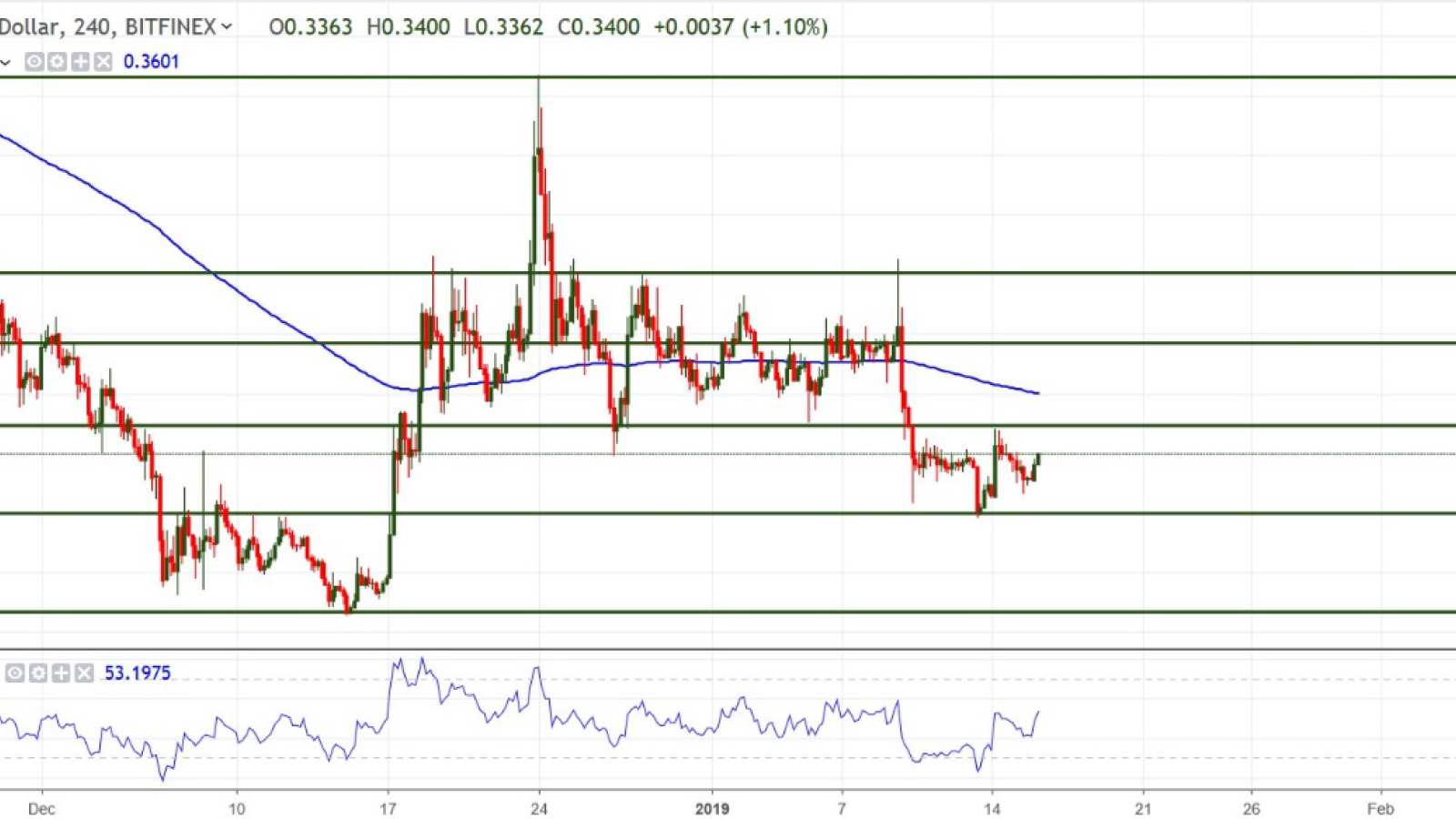Click the 53.1975 RSI value
The height and width of the screenshot is (819, 1456).
(x=137, y=673)
